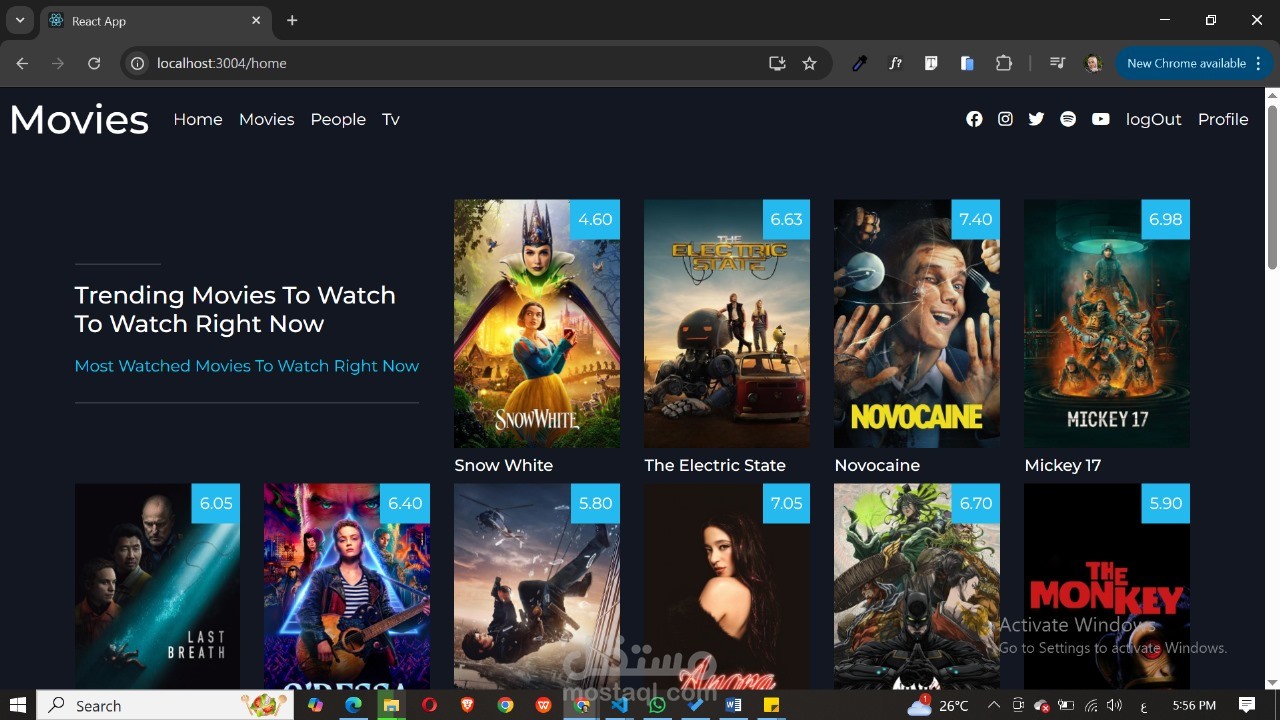
Task: Open Movies in the site navbar
Action: [x=266, y=119]
